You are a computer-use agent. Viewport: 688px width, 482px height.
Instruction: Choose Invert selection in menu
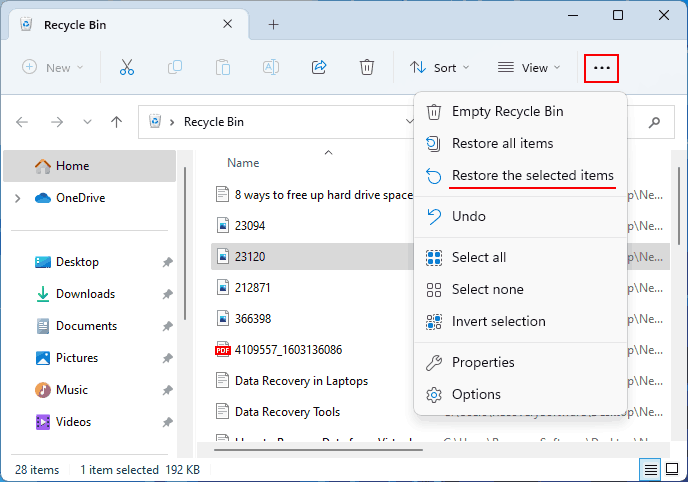(520, 321)
